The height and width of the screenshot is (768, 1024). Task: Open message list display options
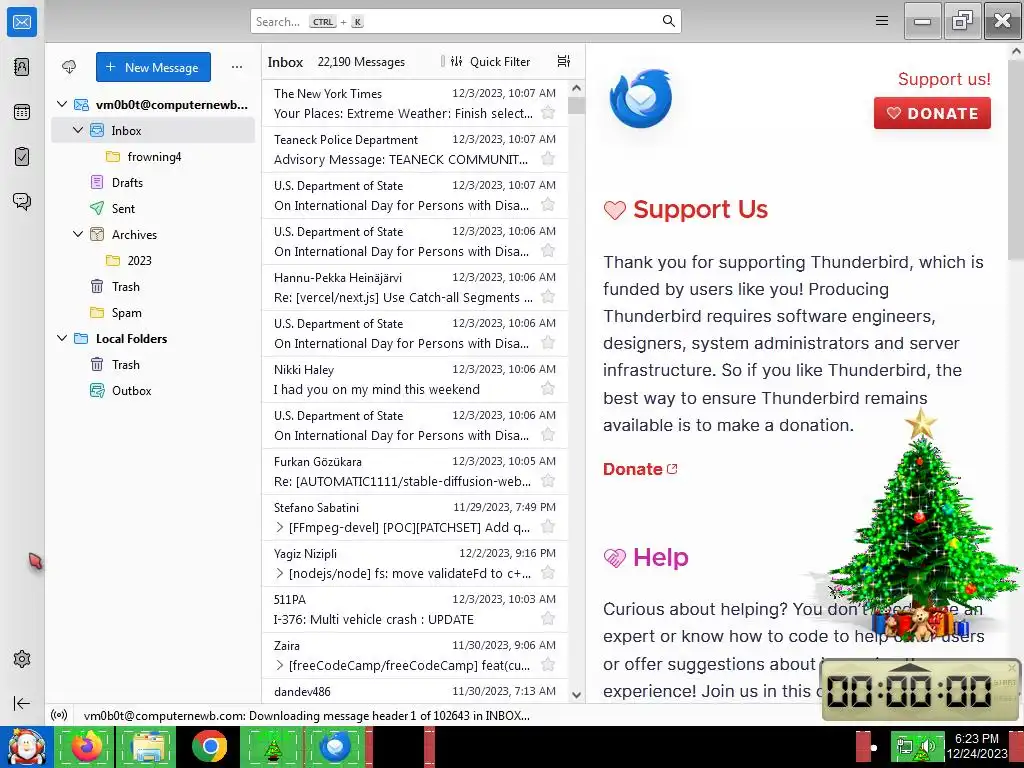click(x=564, y=61)
